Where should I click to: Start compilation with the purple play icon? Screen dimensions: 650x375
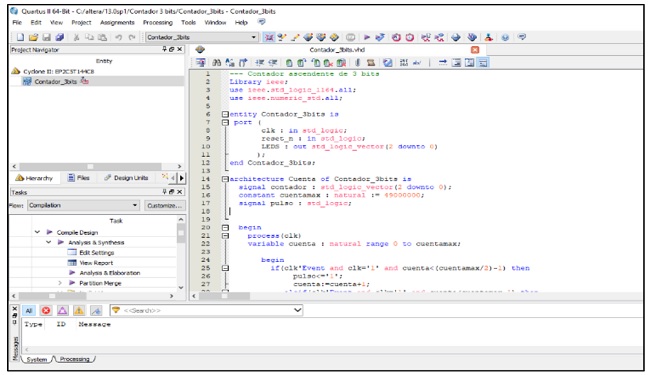(x=367, y=37)
